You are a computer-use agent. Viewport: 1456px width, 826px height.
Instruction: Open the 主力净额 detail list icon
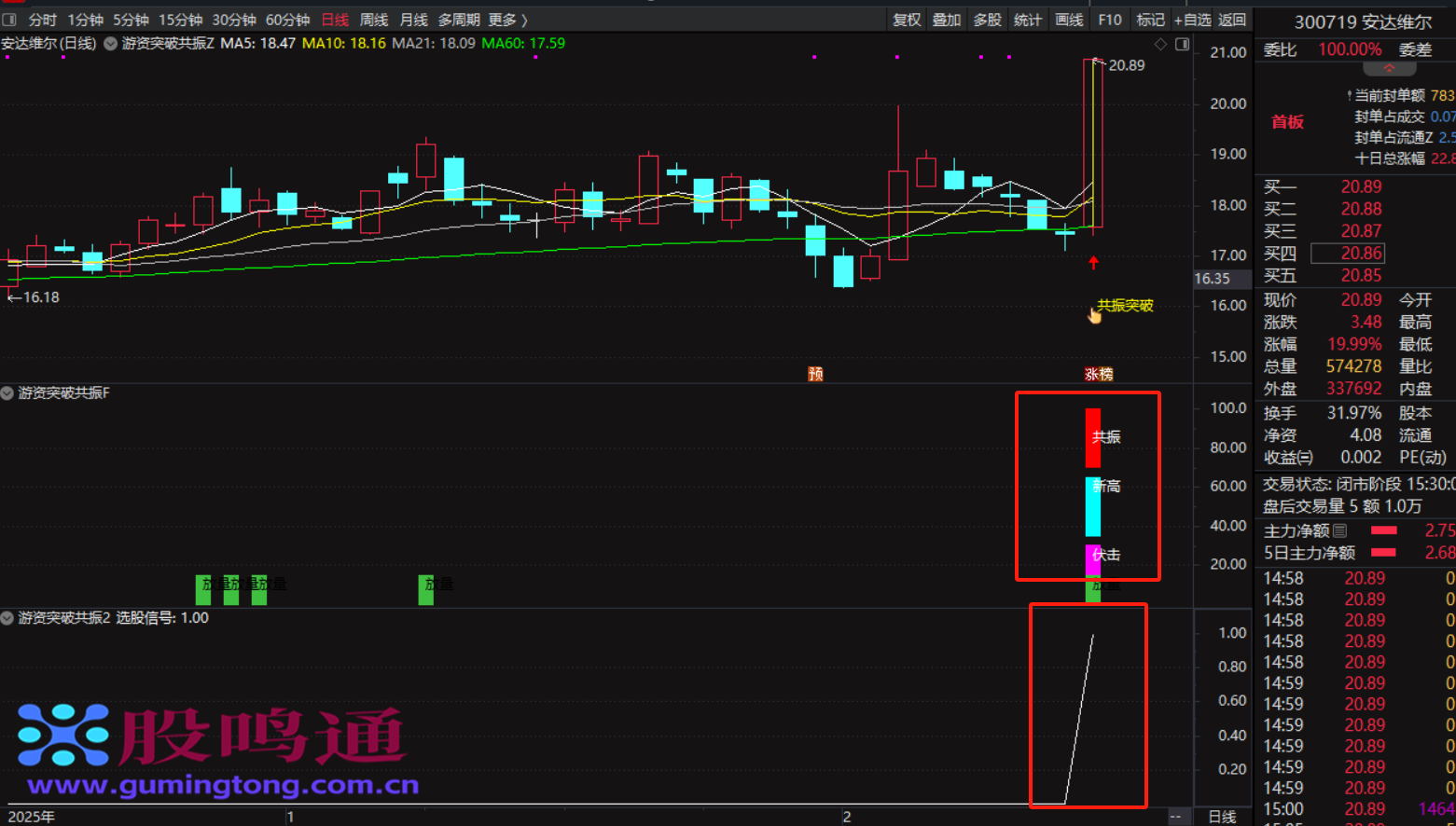tap(1340, 530)
